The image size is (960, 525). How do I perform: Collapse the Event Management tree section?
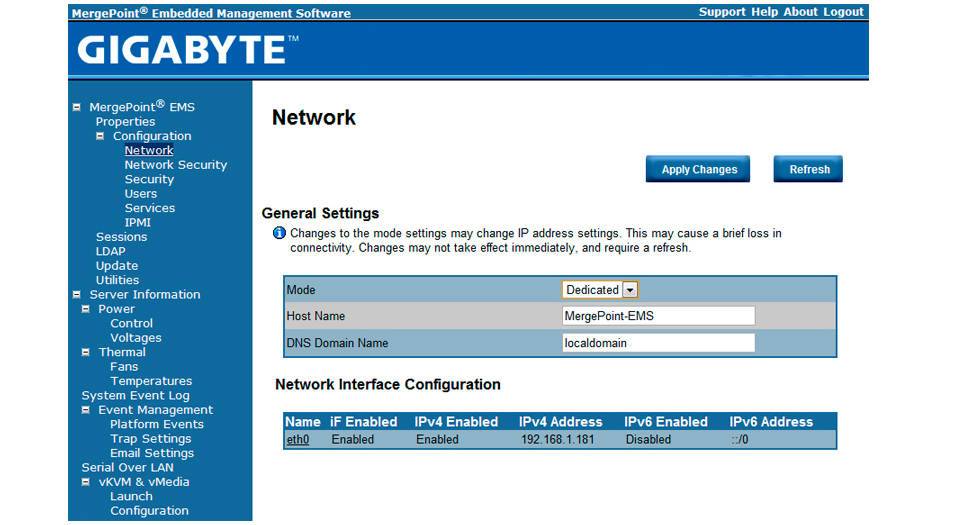tap(86, 410)
